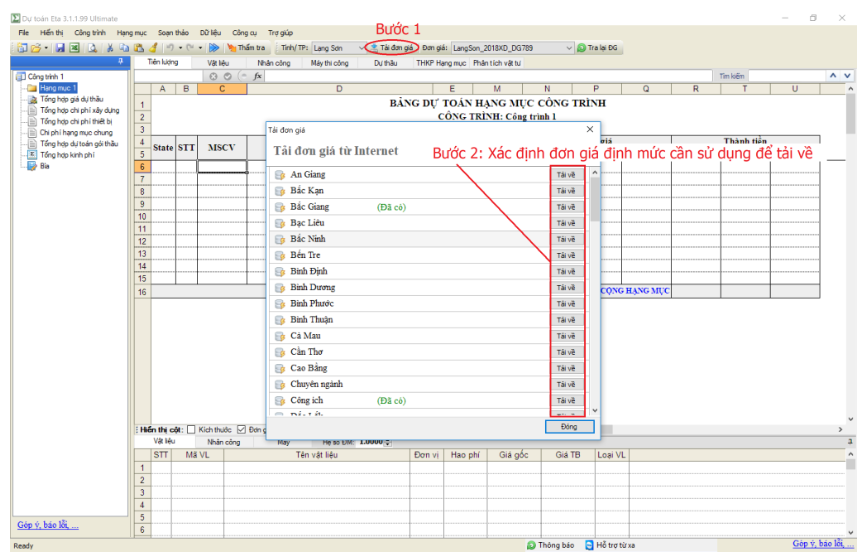Switch to the Máy thi công tab
Image resolution: width=863 pixels, height=560 pixels.
pos(329,63)
